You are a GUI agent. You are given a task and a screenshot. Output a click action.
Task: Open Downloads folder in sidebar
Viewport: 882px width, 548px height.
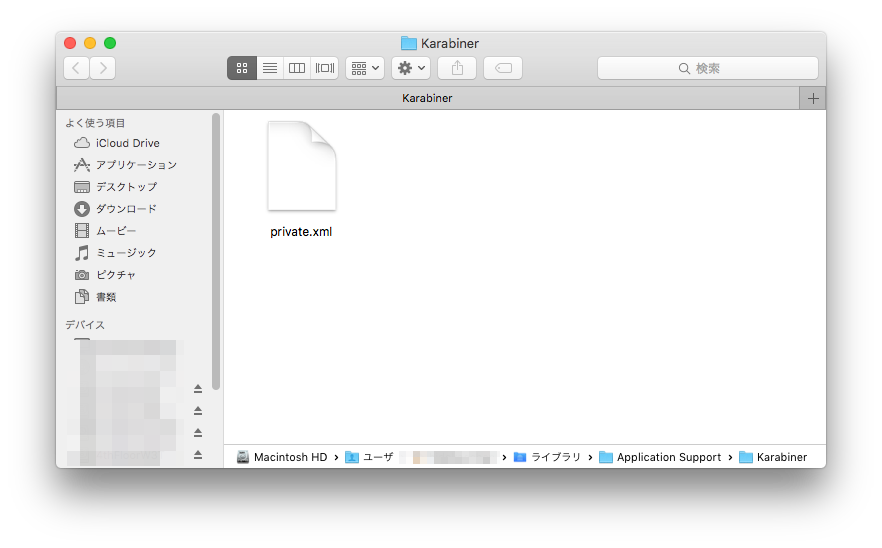pyautogui.click(x=126, y=209)
